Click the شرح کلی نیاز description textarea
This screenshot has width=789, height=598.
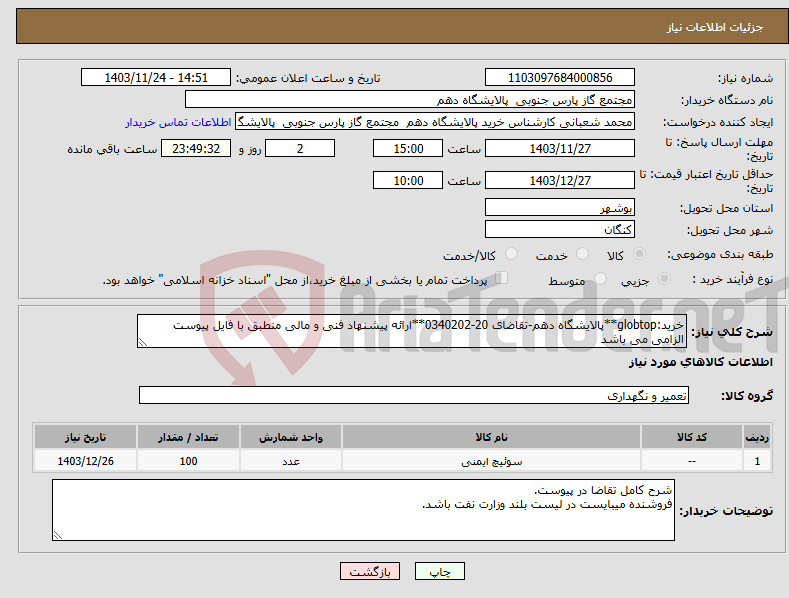coord(412,331)
